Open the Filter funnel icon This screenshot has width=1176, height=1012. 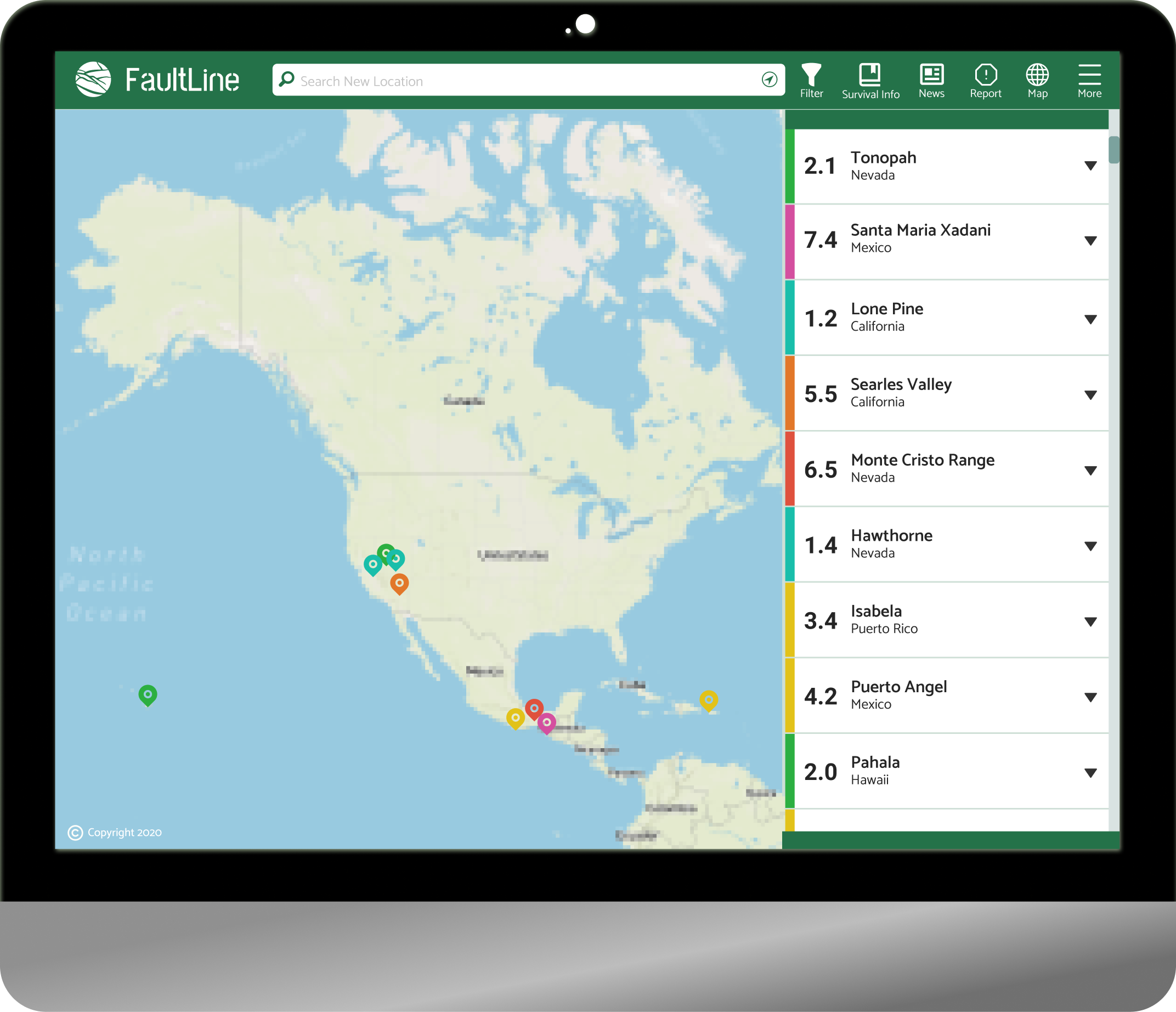pos(811,76)
